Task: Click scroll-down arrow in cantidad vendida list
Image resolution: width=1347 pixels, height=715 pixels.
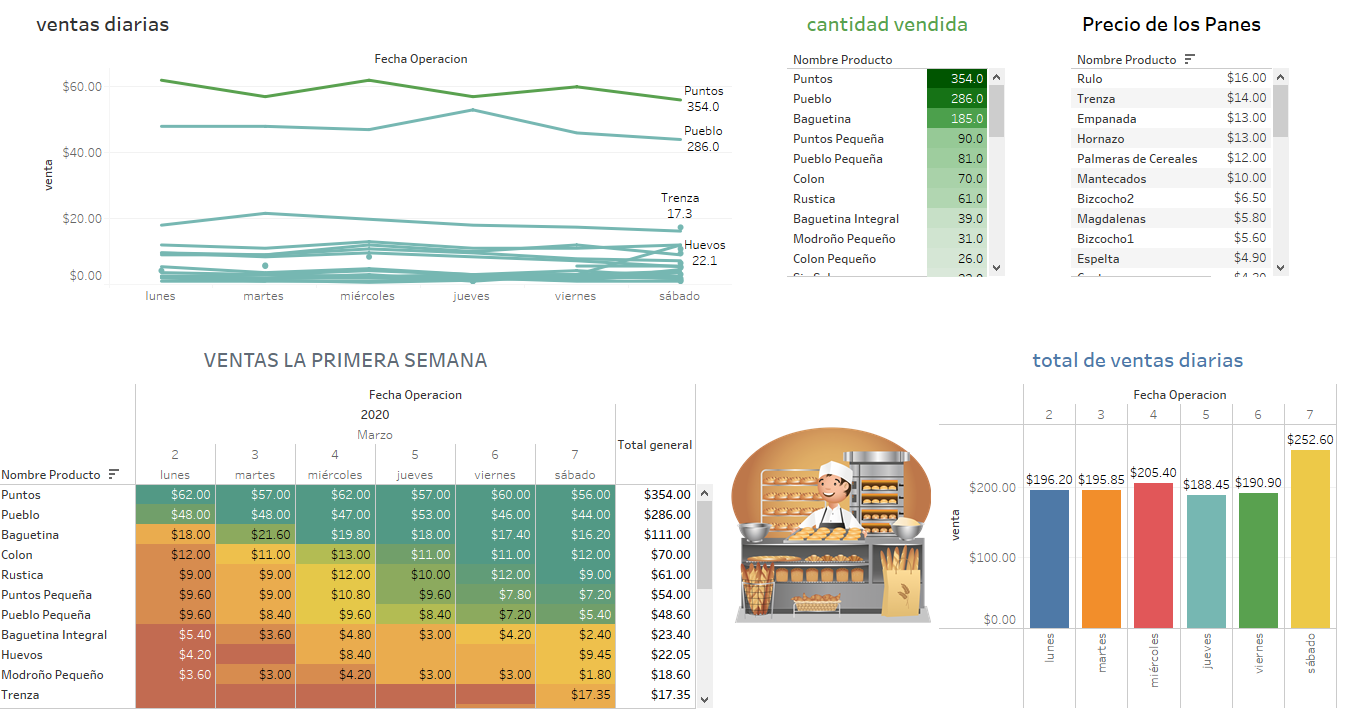Action: point(995,267)
